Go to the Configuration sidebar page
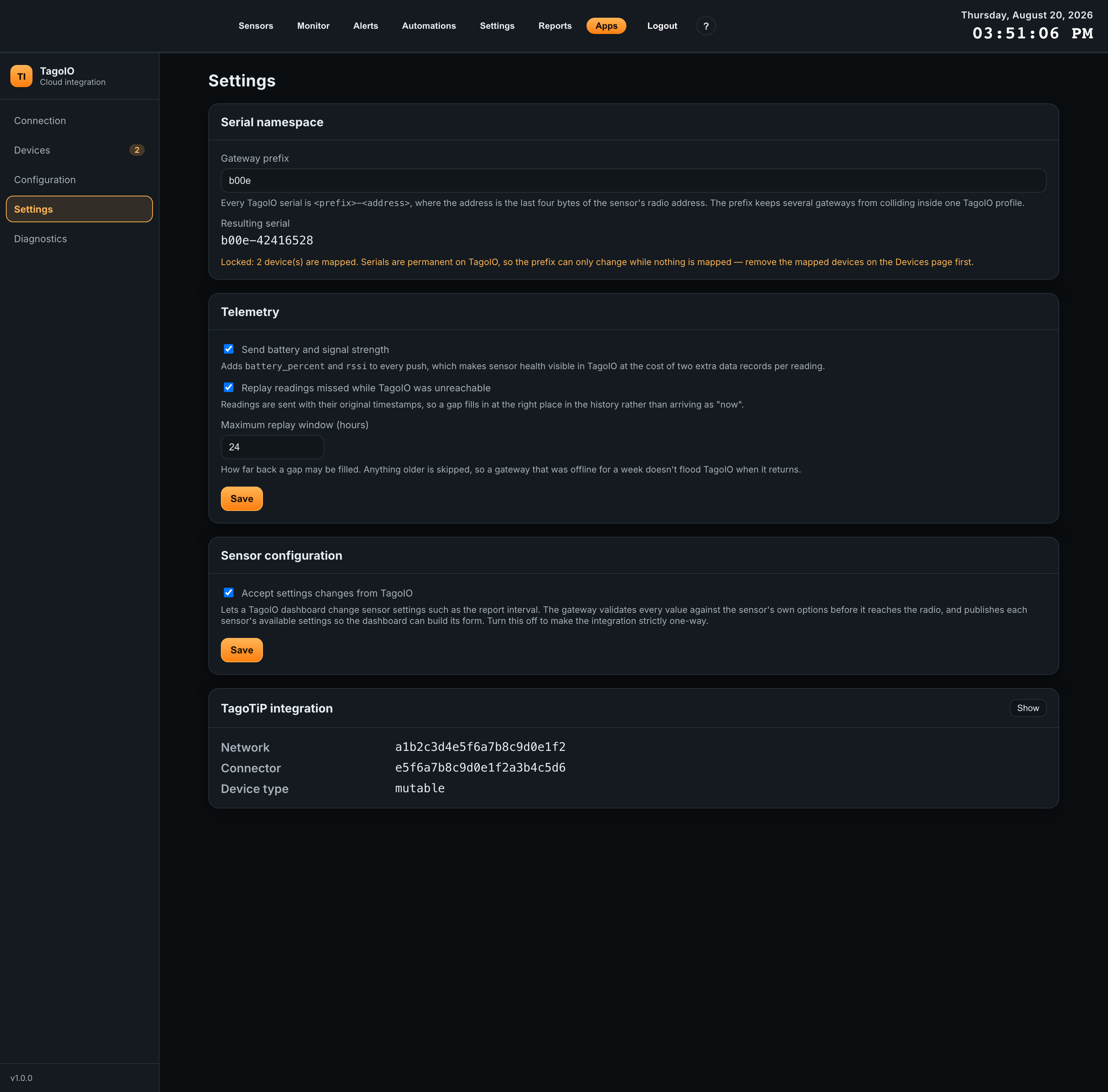Image resolution: width=1108 pixels, height=1092 pixels. 79,179
